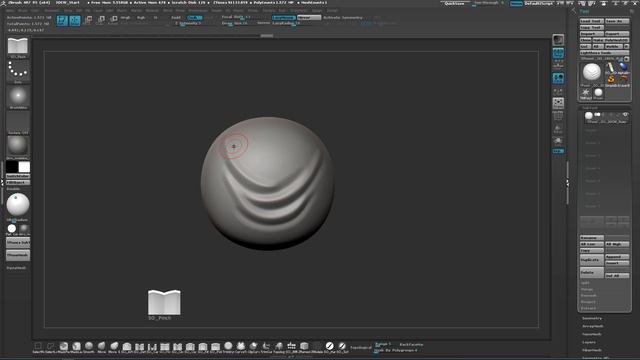Select the Rotate transform icon

(x=113, y=20)
